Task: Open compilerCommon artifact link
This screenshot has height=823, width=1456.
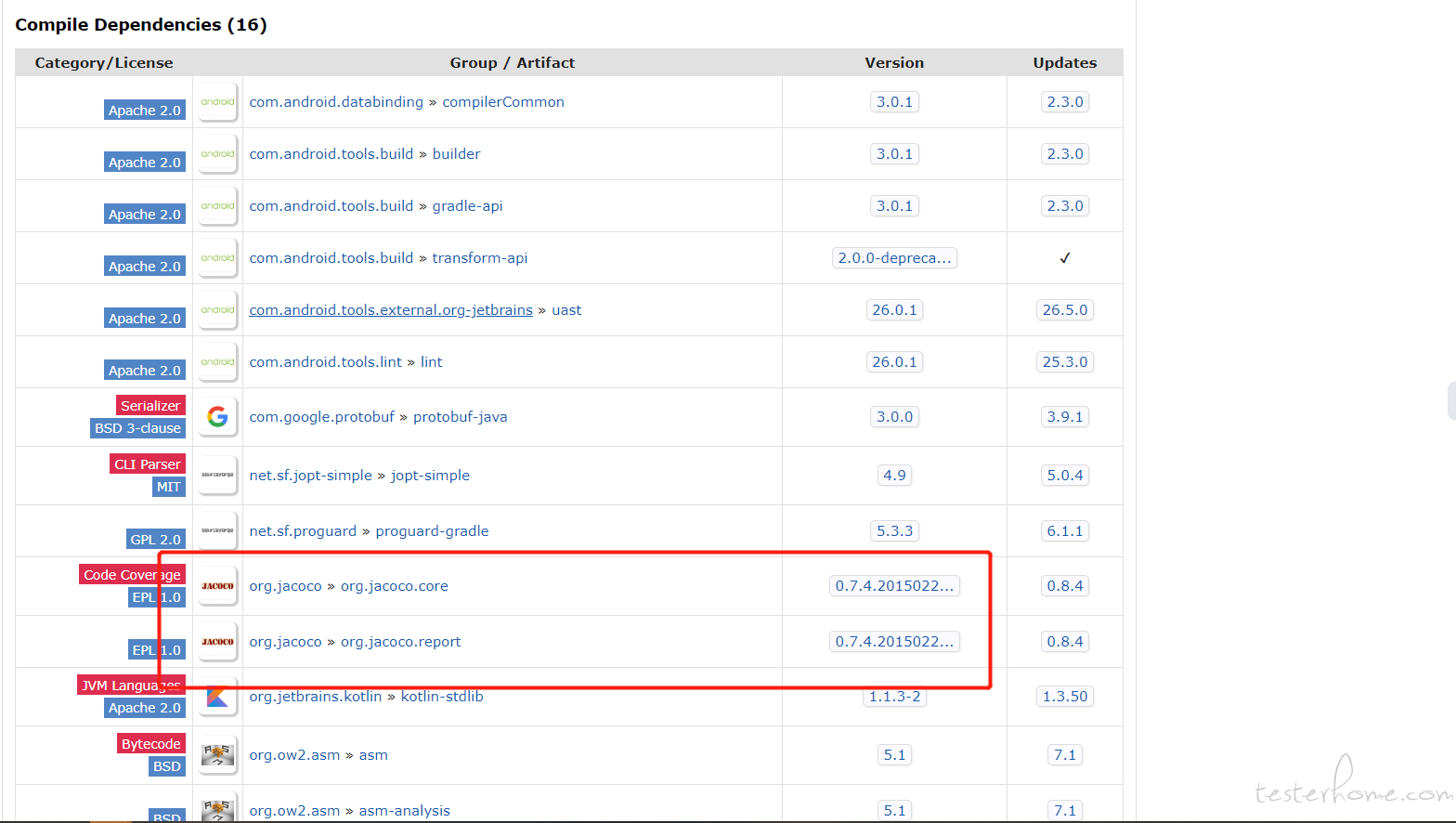Action: 503,102
